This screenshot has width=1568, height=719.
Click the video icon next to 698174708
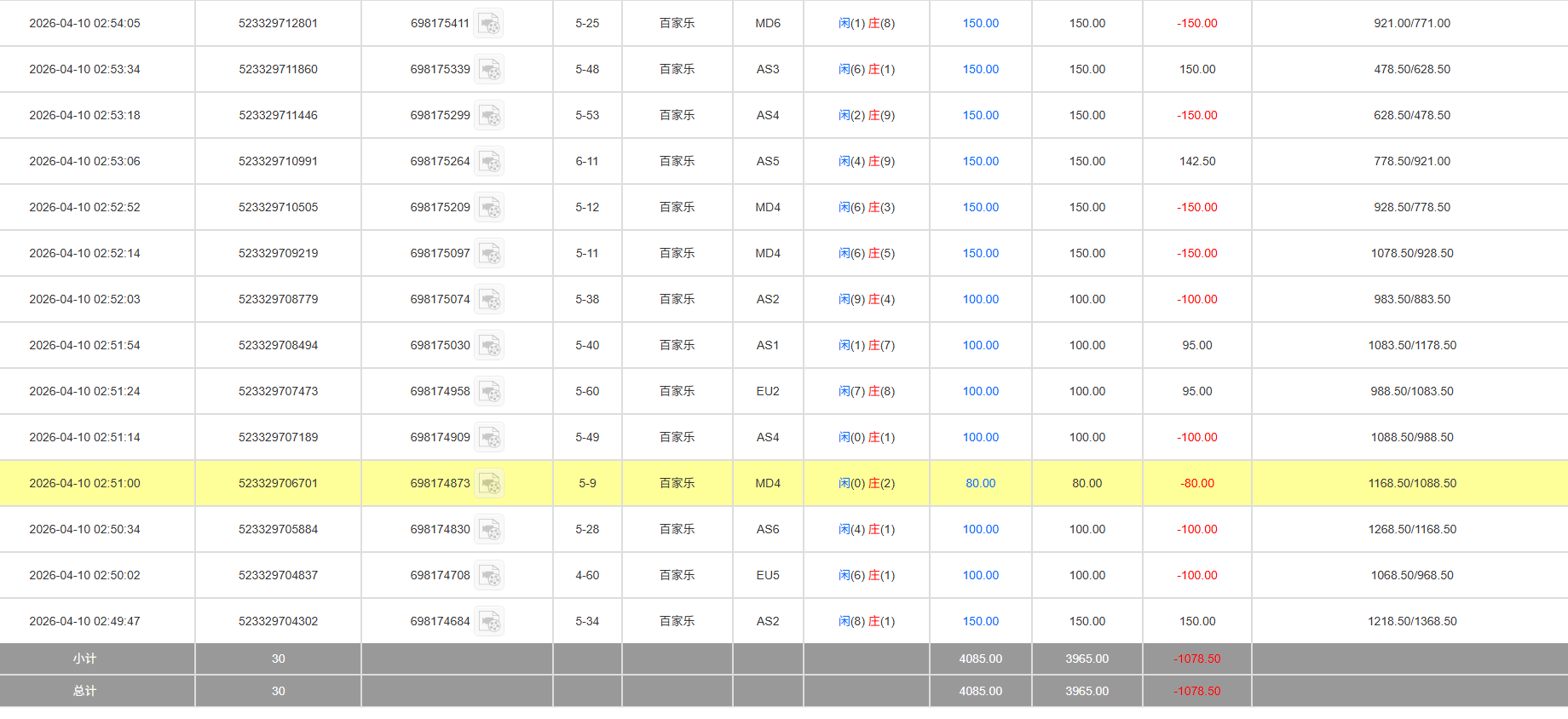(489, 576)
